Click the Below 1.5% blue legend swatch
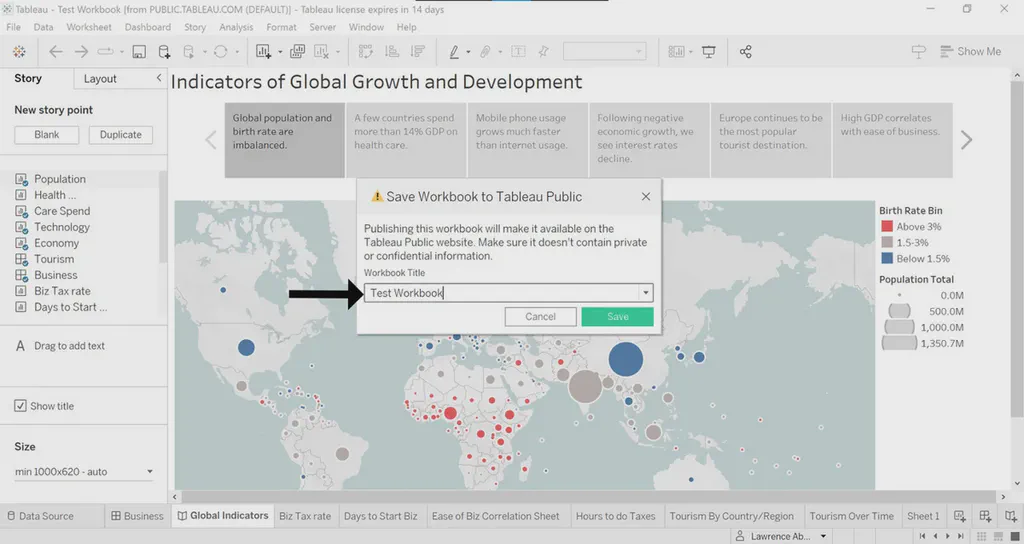1024x544 pixels. (x=887, y=259)
